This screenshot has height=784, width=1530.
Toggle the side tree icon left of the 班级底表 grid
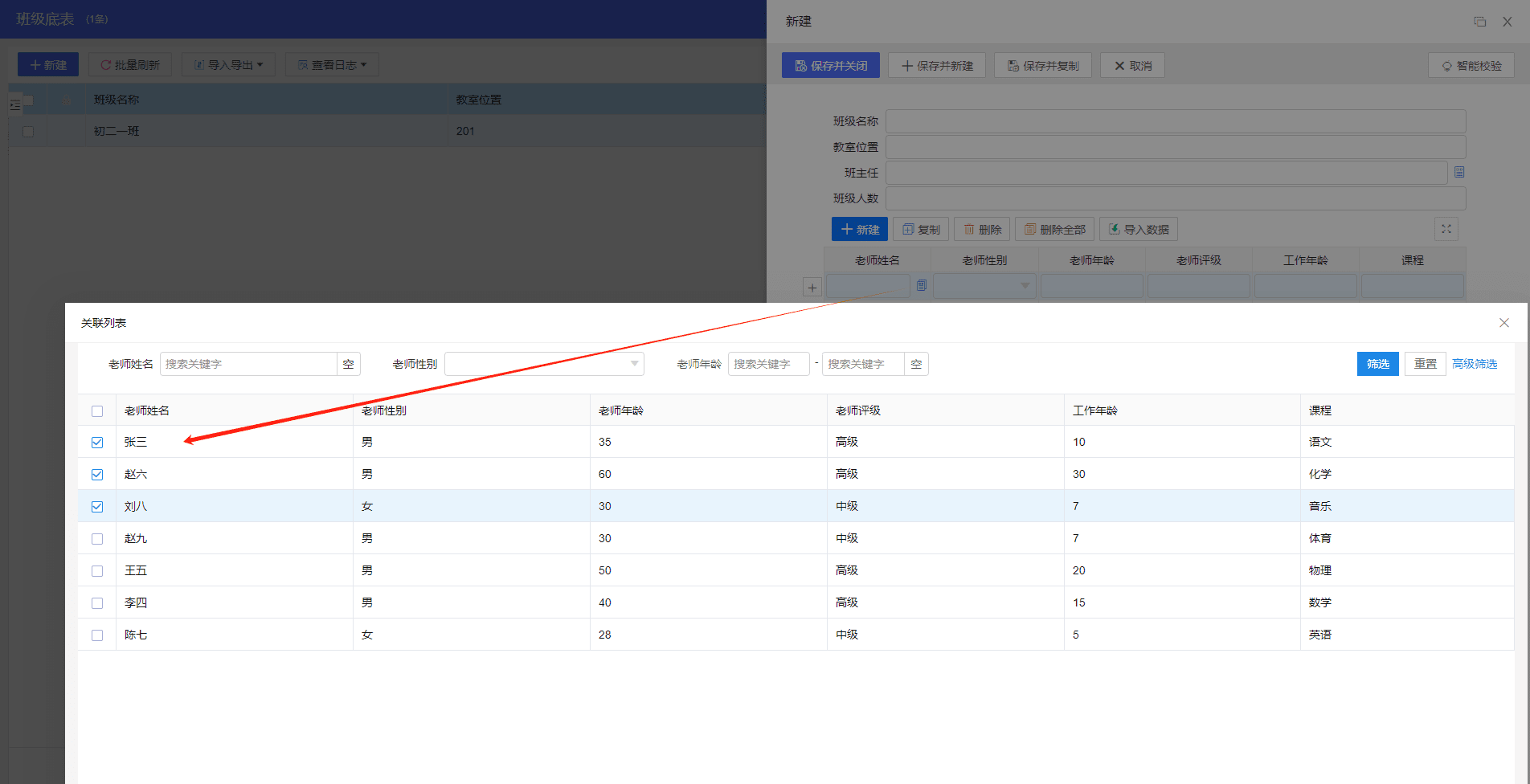[x=14, y=105]
